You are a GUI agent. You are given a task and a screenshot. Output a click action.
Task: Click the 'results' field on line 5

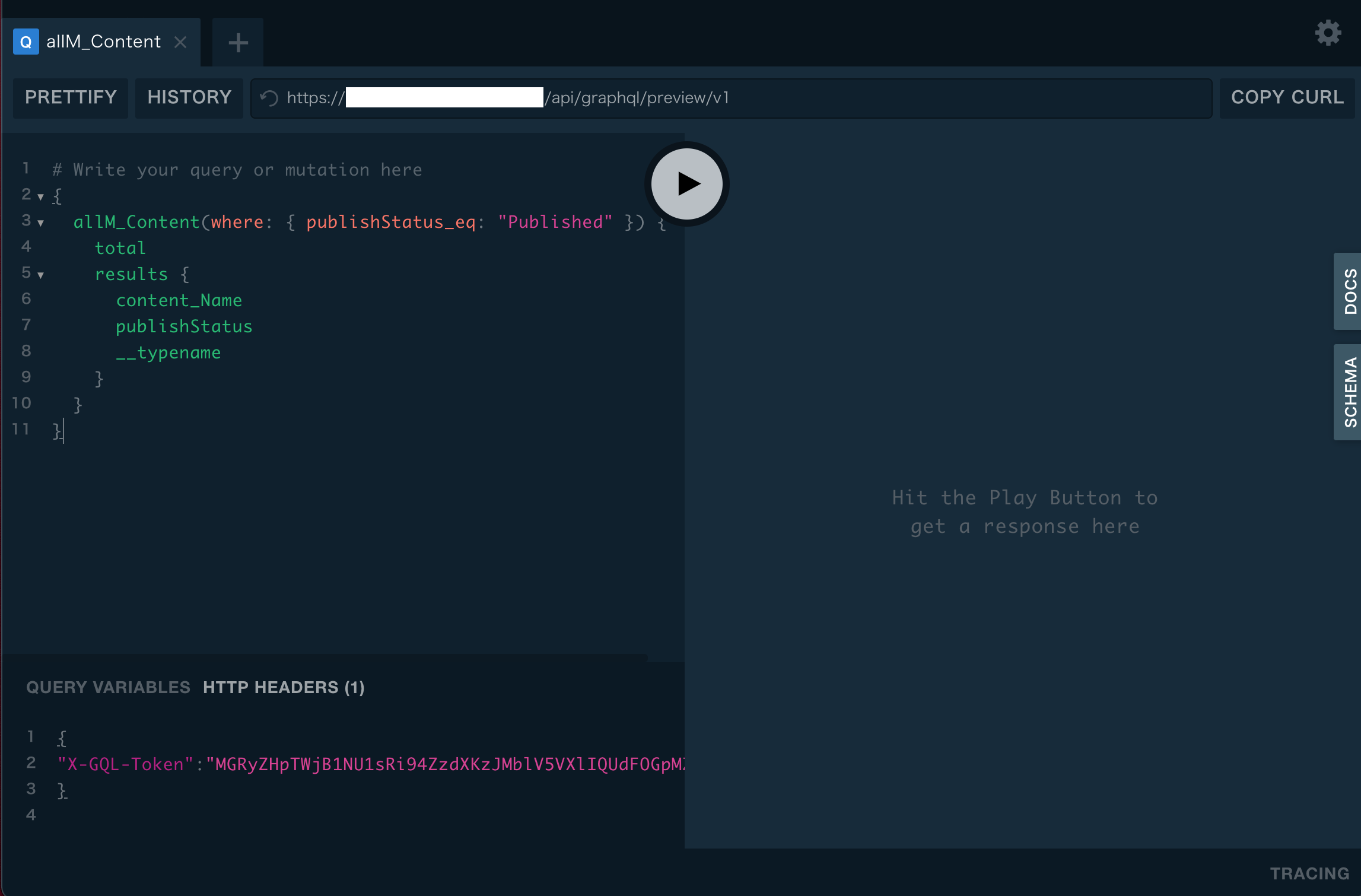[x=132, y=274]
